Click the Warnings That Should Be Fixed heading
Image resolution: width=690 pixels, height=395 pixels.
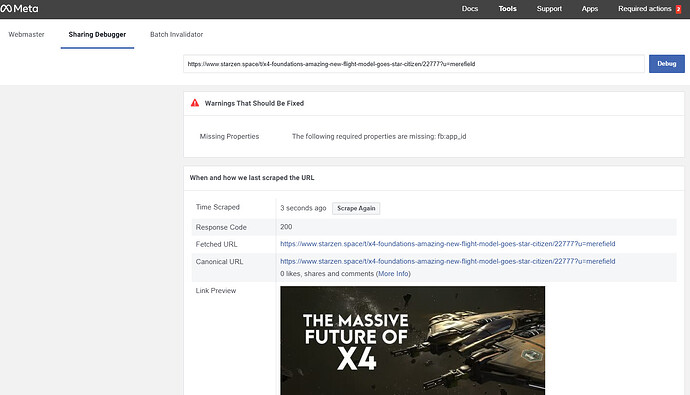pyautogui.click(x=254, y=103)
